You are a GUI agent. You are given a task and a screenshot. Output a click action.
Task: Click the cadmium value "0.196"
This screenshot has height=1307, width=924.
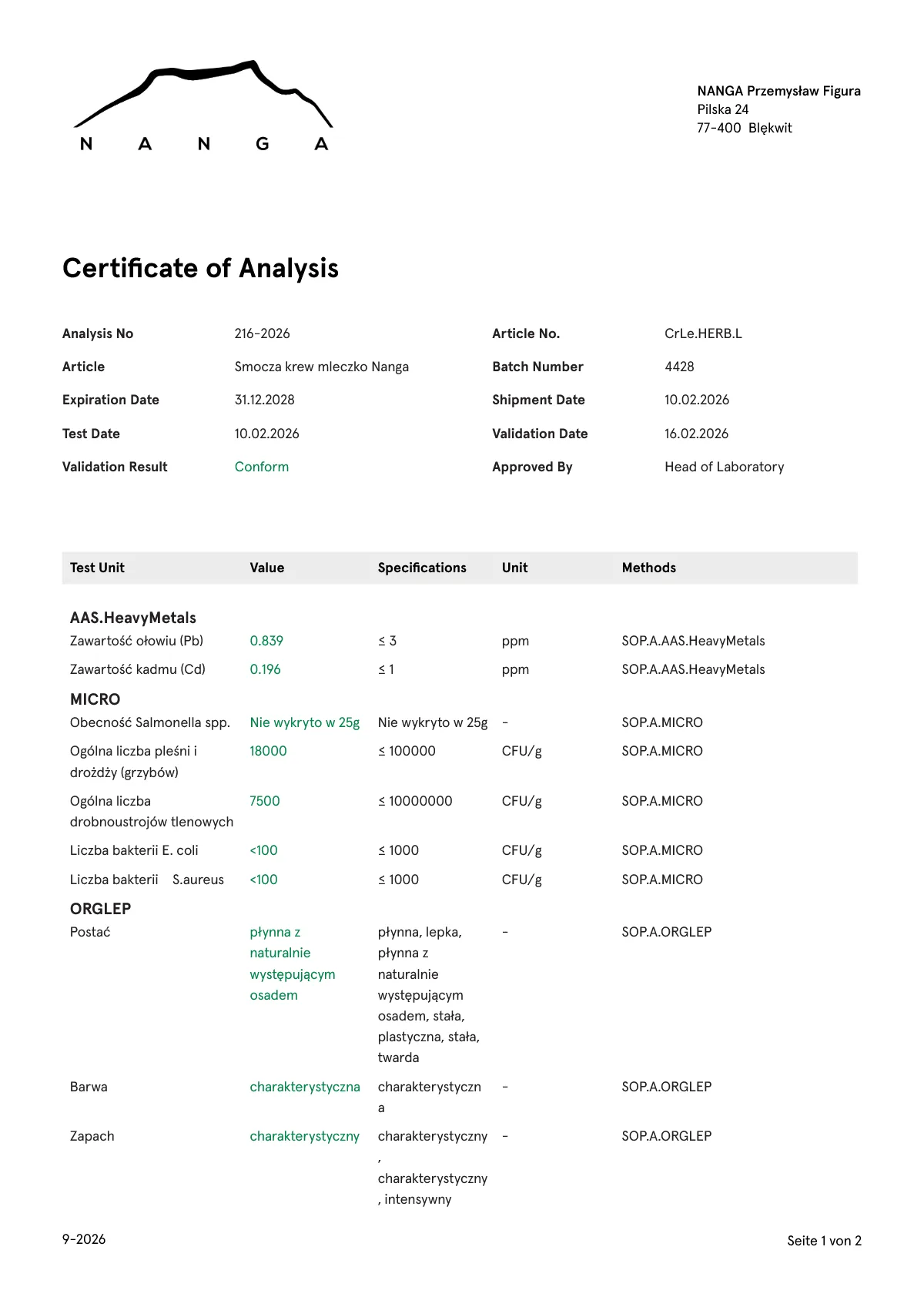click(x=265, y=669)
